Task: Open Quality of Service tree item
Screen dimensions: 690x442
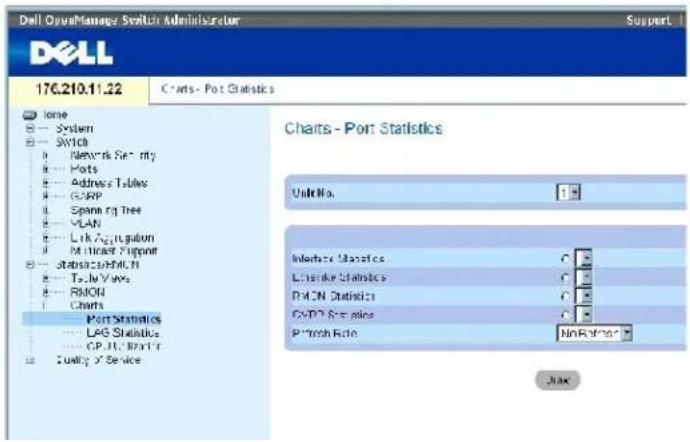Action: [x=99, y=361]
